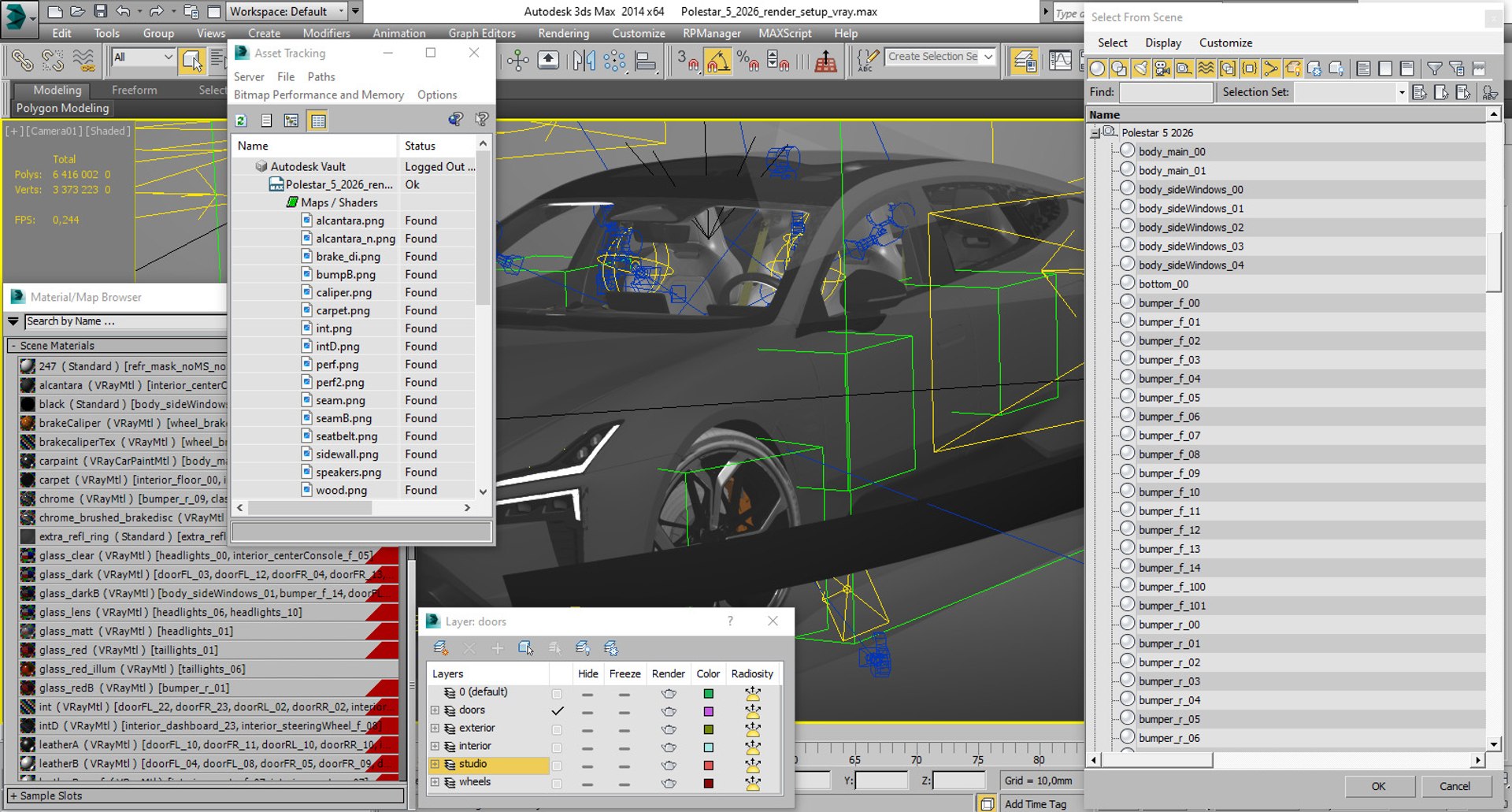Toggle current layer checkbox for studio layer
Viewport: 1512px width, 812px height.
click(x=557, y=766)
